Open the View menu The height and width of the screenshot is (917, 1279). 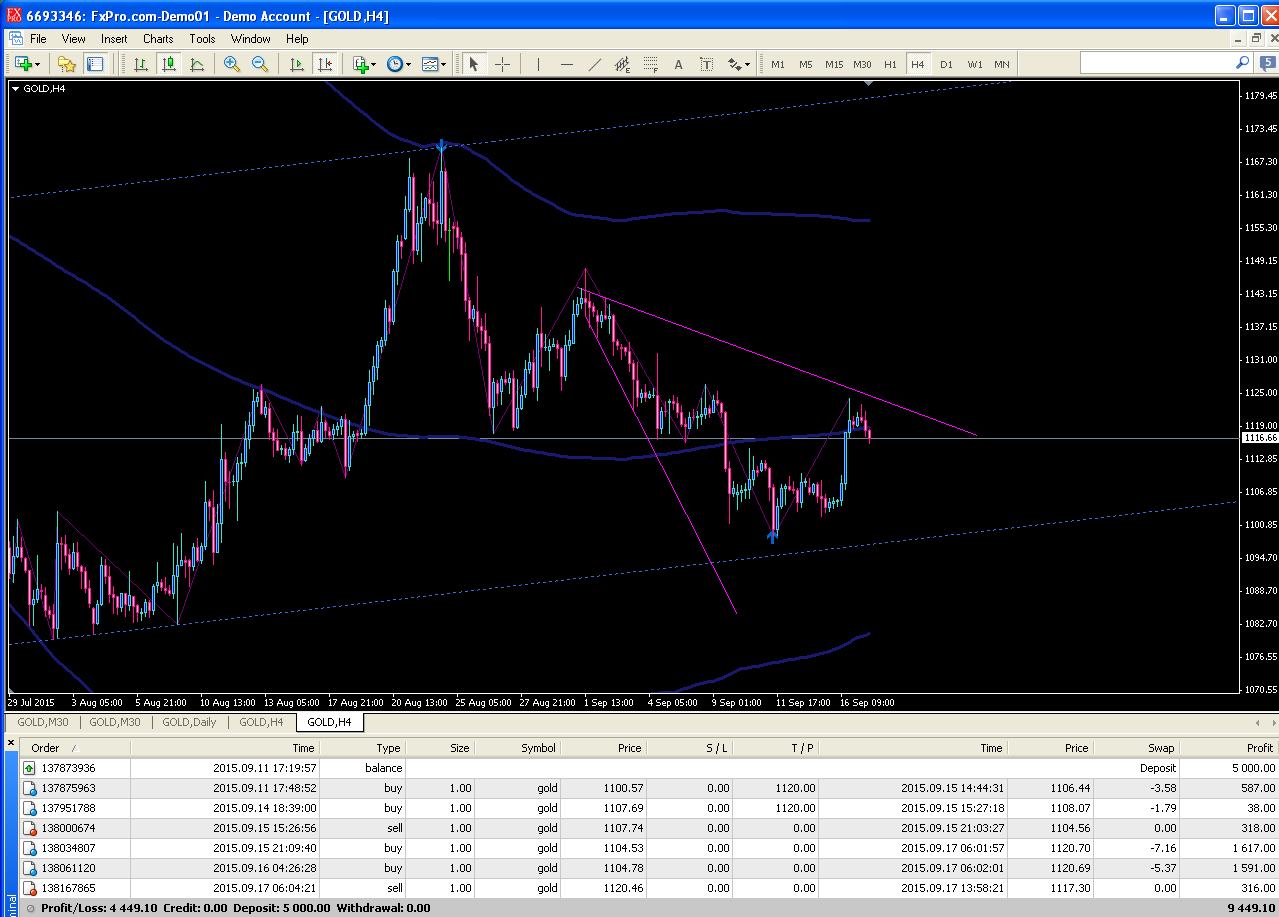[x=74, y=39]
